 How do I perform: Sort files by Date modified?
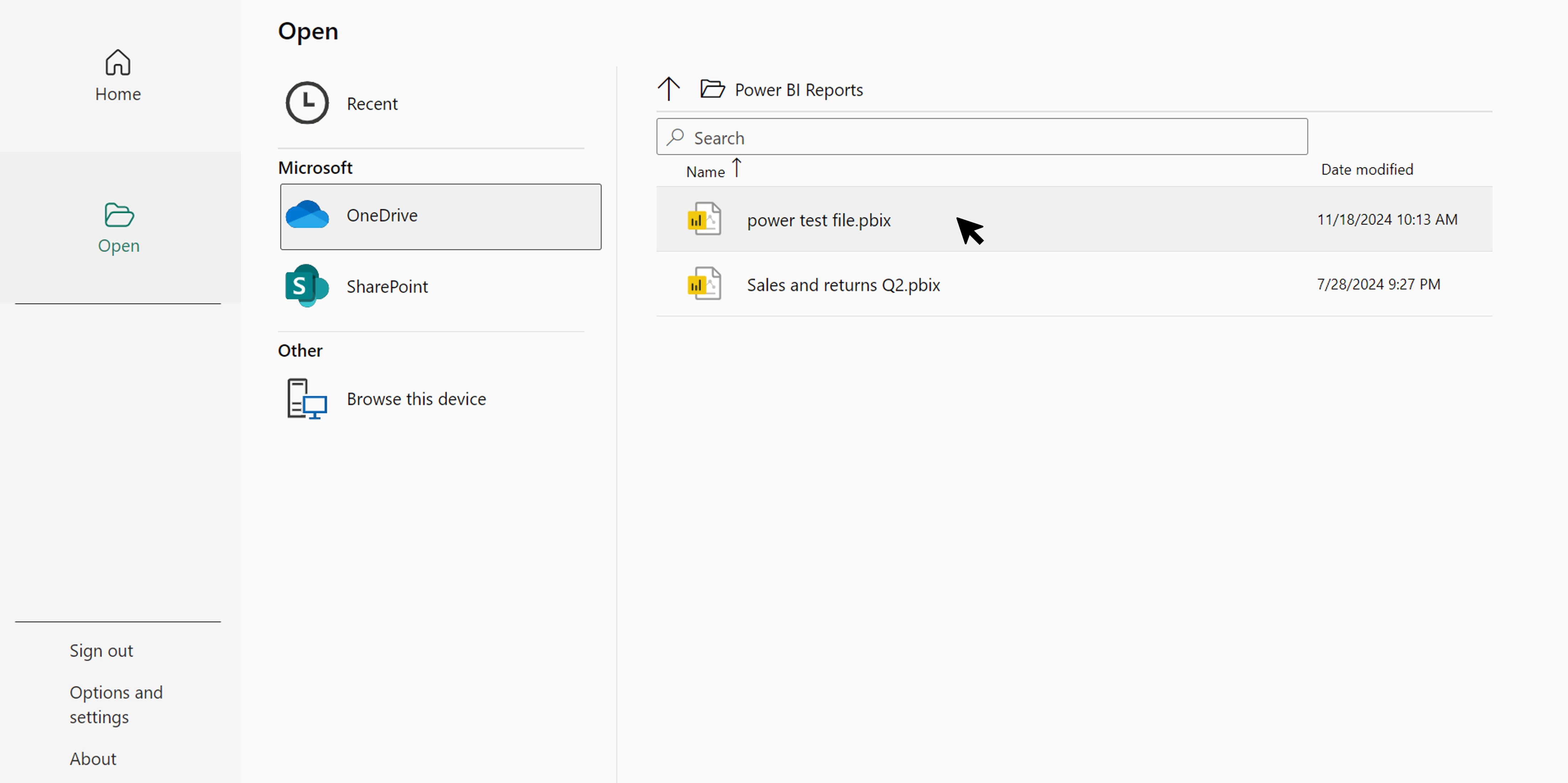pyautogui.click(x=1367, y=169)
